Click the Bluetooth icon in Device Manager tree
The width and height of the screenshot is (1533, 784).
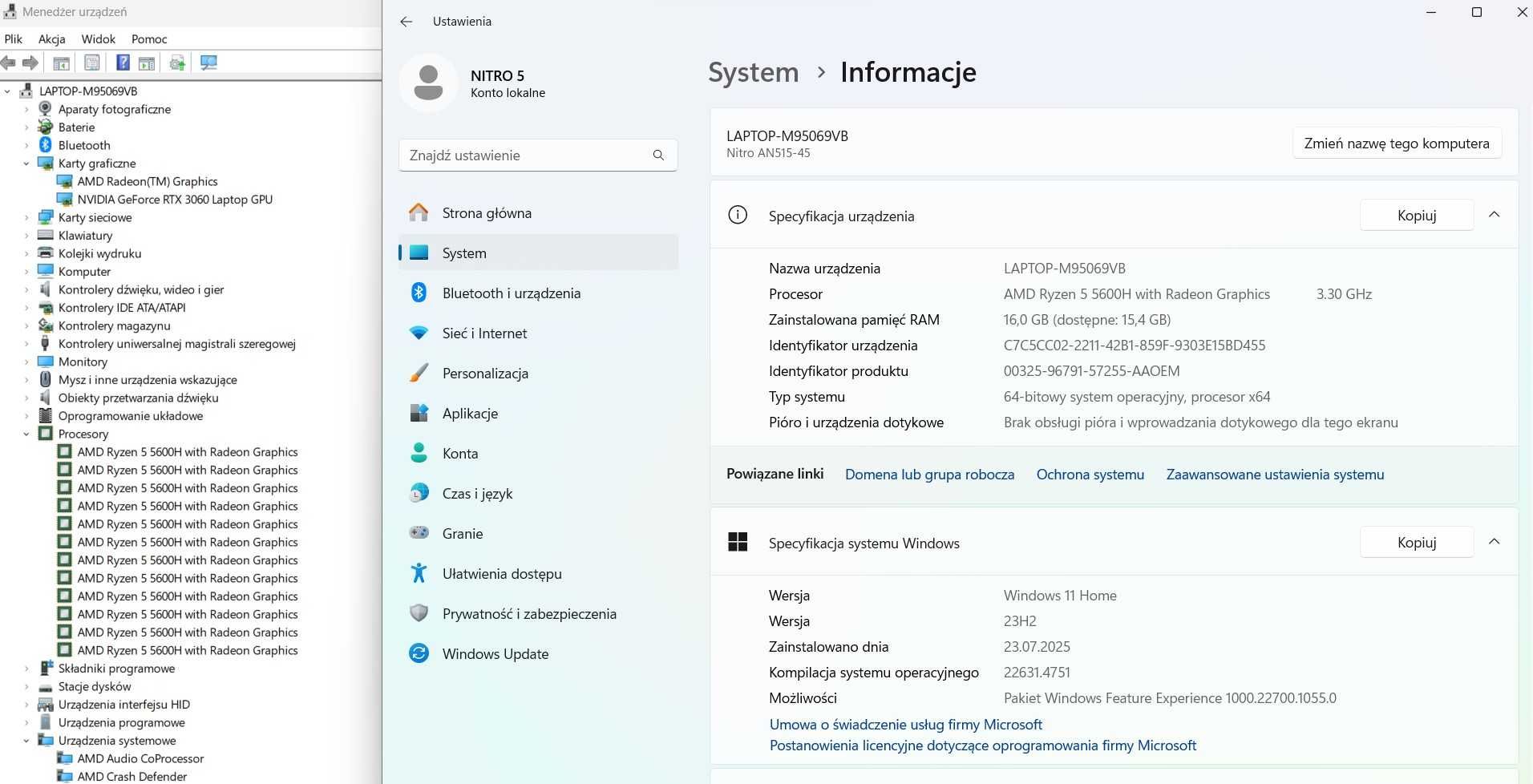(46, 145)
